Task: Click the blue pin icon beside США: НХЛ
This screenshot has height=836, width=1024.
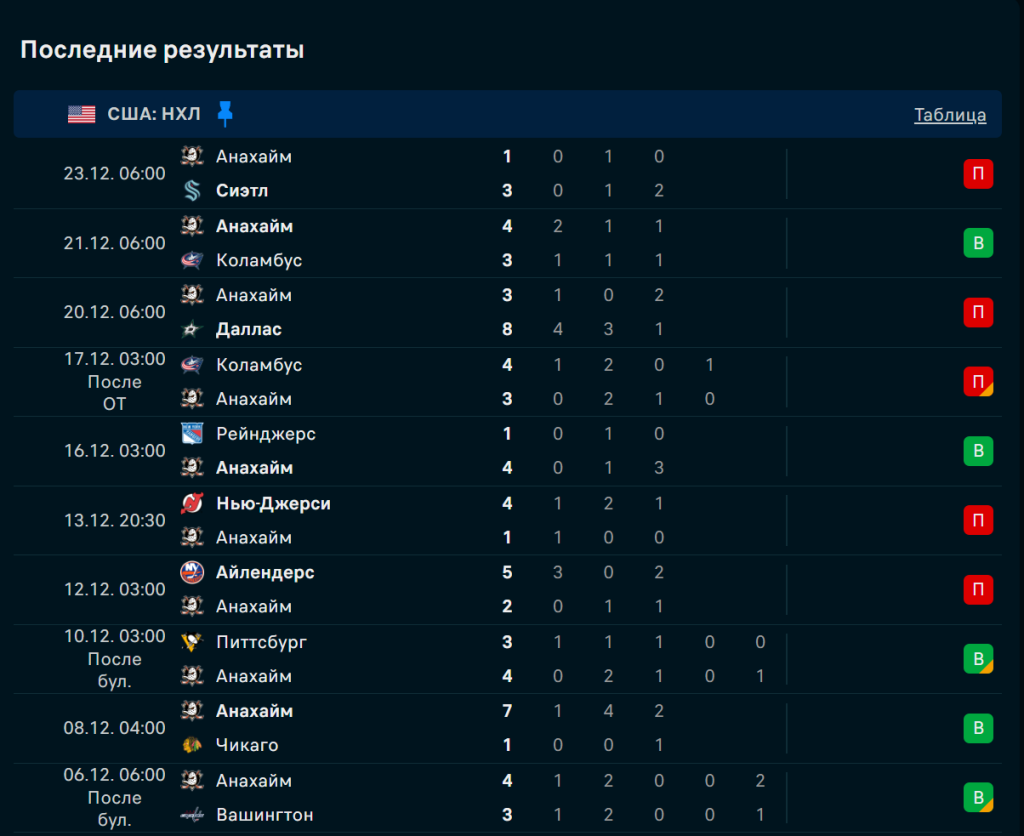Action: 225,113
